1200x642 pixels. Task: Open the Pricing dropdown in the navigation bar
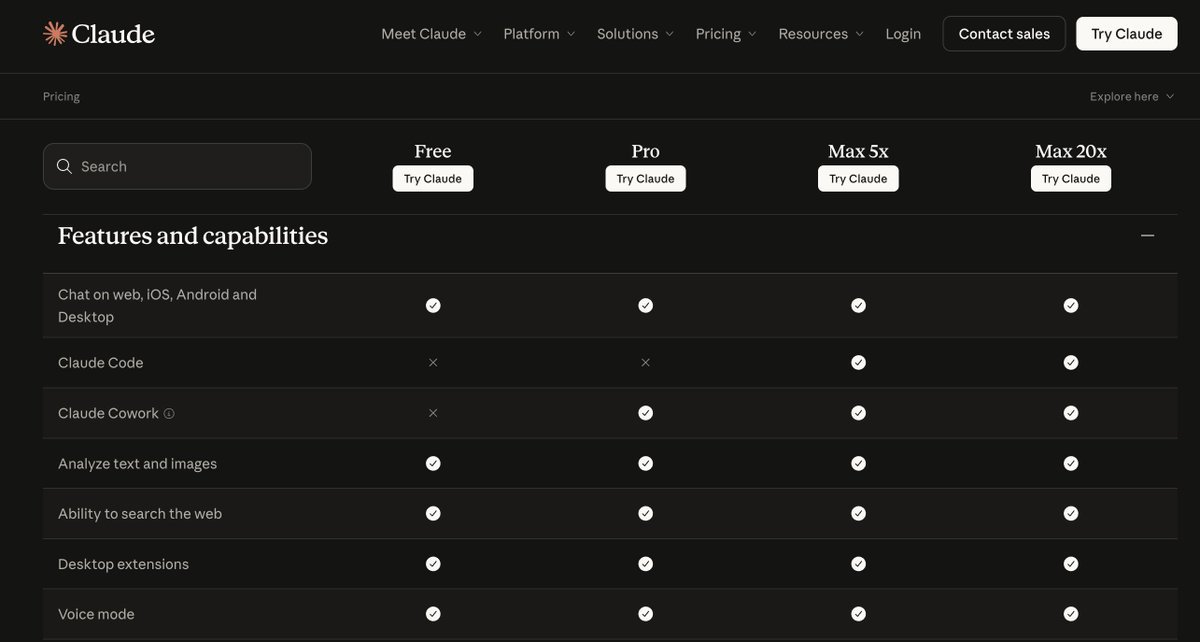727,34
